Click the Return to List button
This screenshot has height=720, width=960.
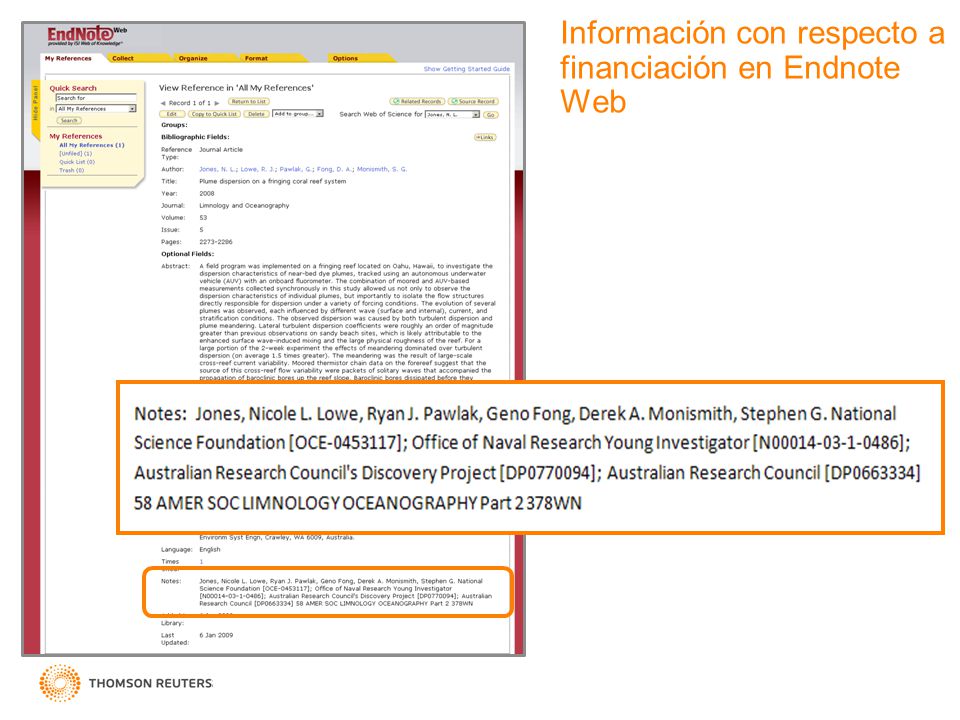[249, 102]
